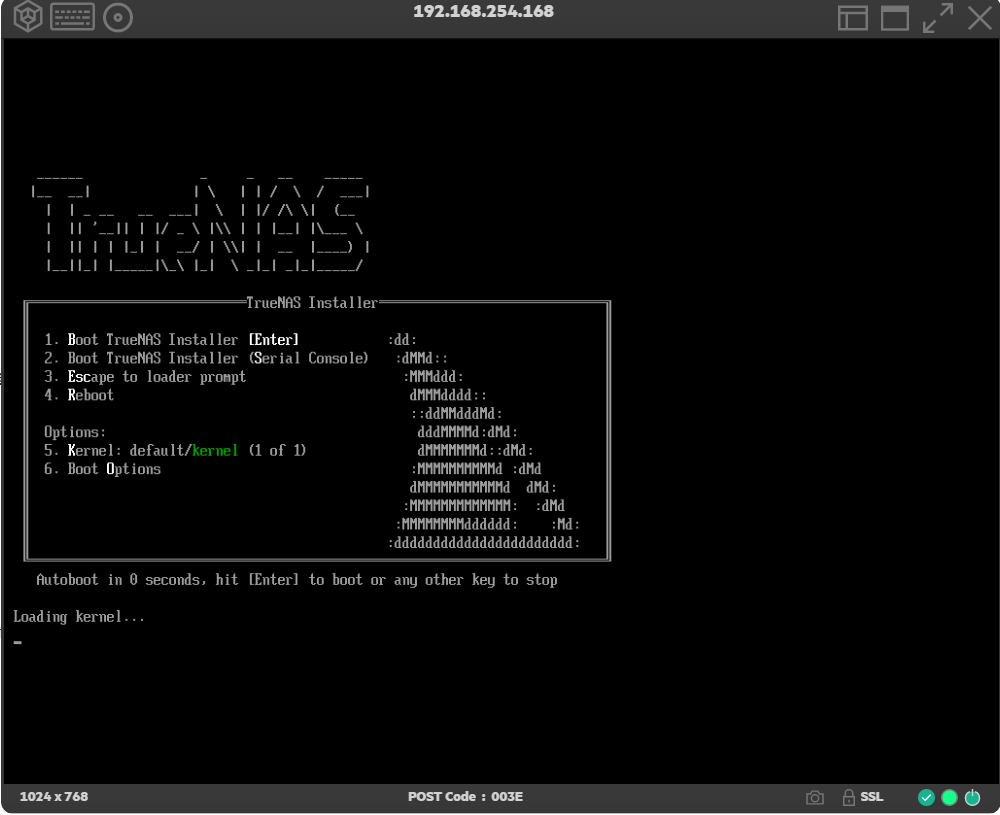Open the cube-shaped main menu icon
The height and width of the screenshot is (815, 1000).
[x=28, y=18]
